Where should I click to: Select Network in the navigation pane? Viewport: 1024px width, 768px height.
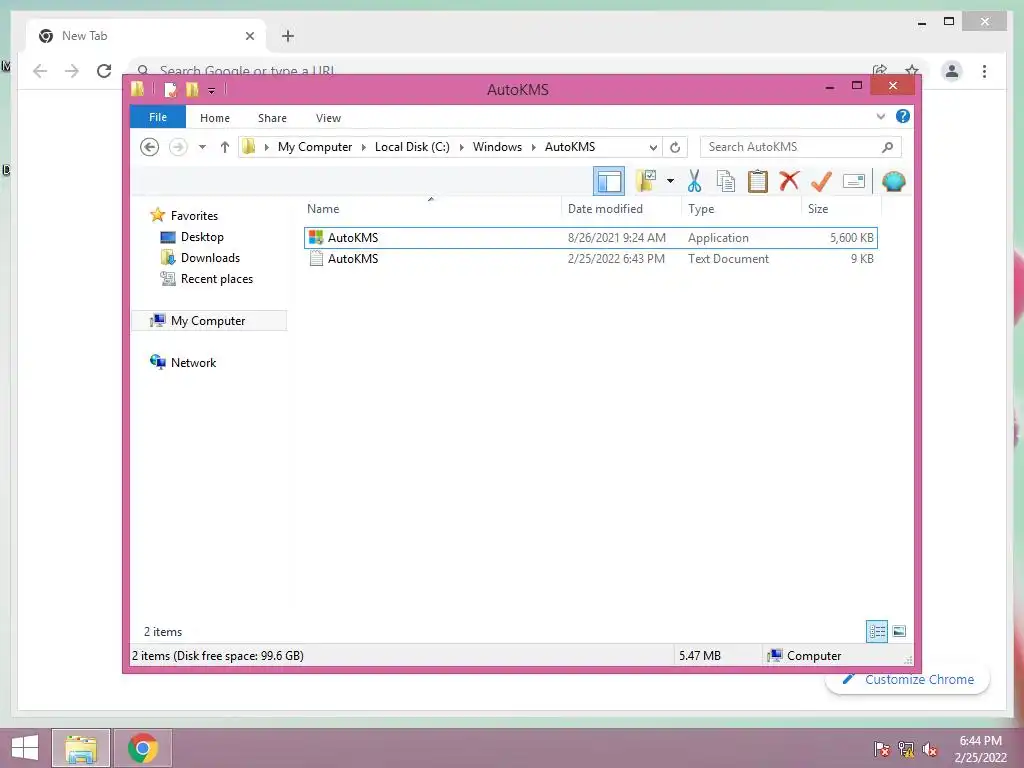click(x=193, y=362)
